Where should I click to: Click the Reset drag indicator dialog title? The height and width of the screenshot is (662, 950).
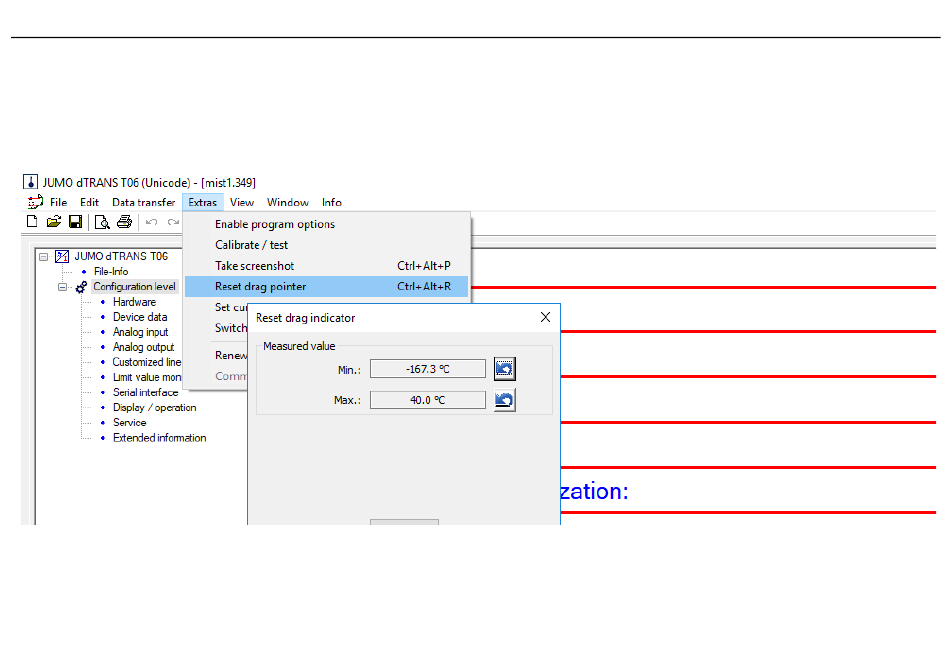305,318
